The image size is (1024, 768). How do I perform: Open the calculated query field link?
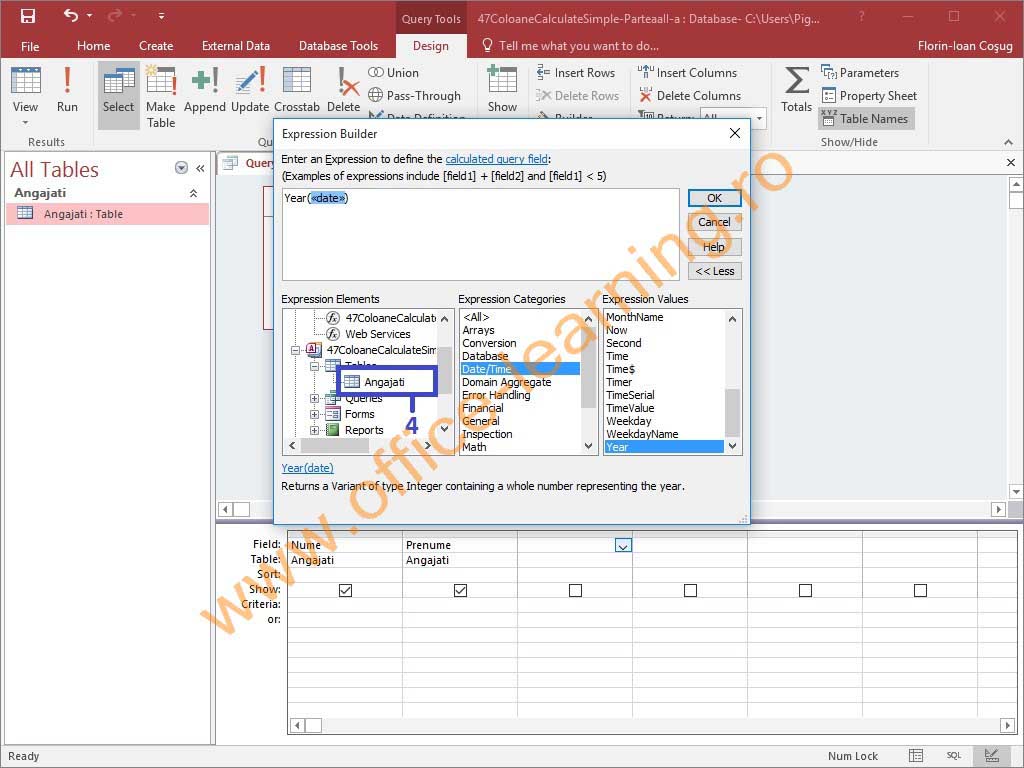(x=496, y=159)
